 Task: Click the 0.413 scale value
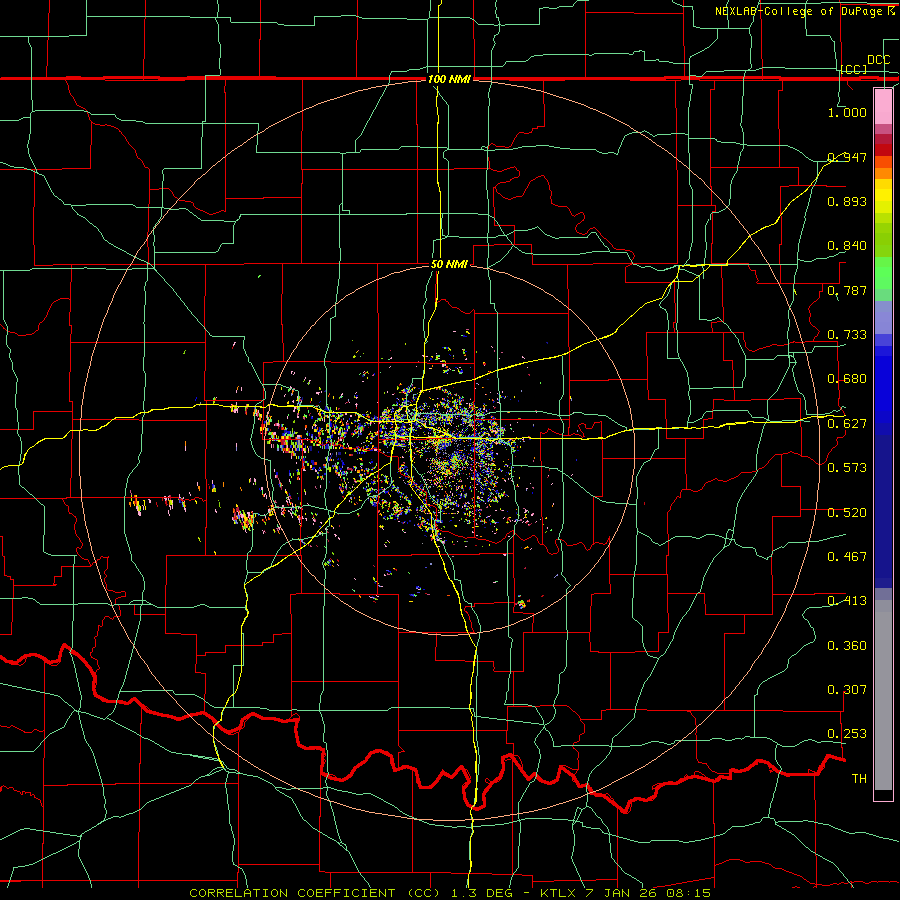[847, 600]
